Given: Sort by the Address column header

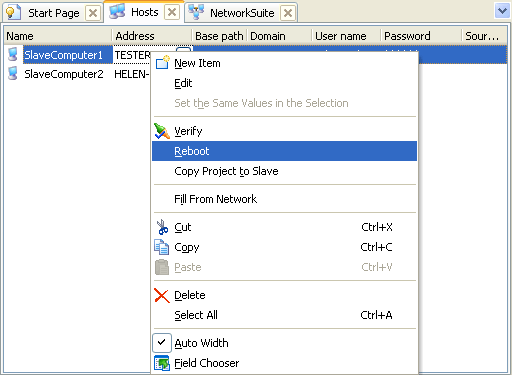Looking at the screenshot, I should point(152,36).
